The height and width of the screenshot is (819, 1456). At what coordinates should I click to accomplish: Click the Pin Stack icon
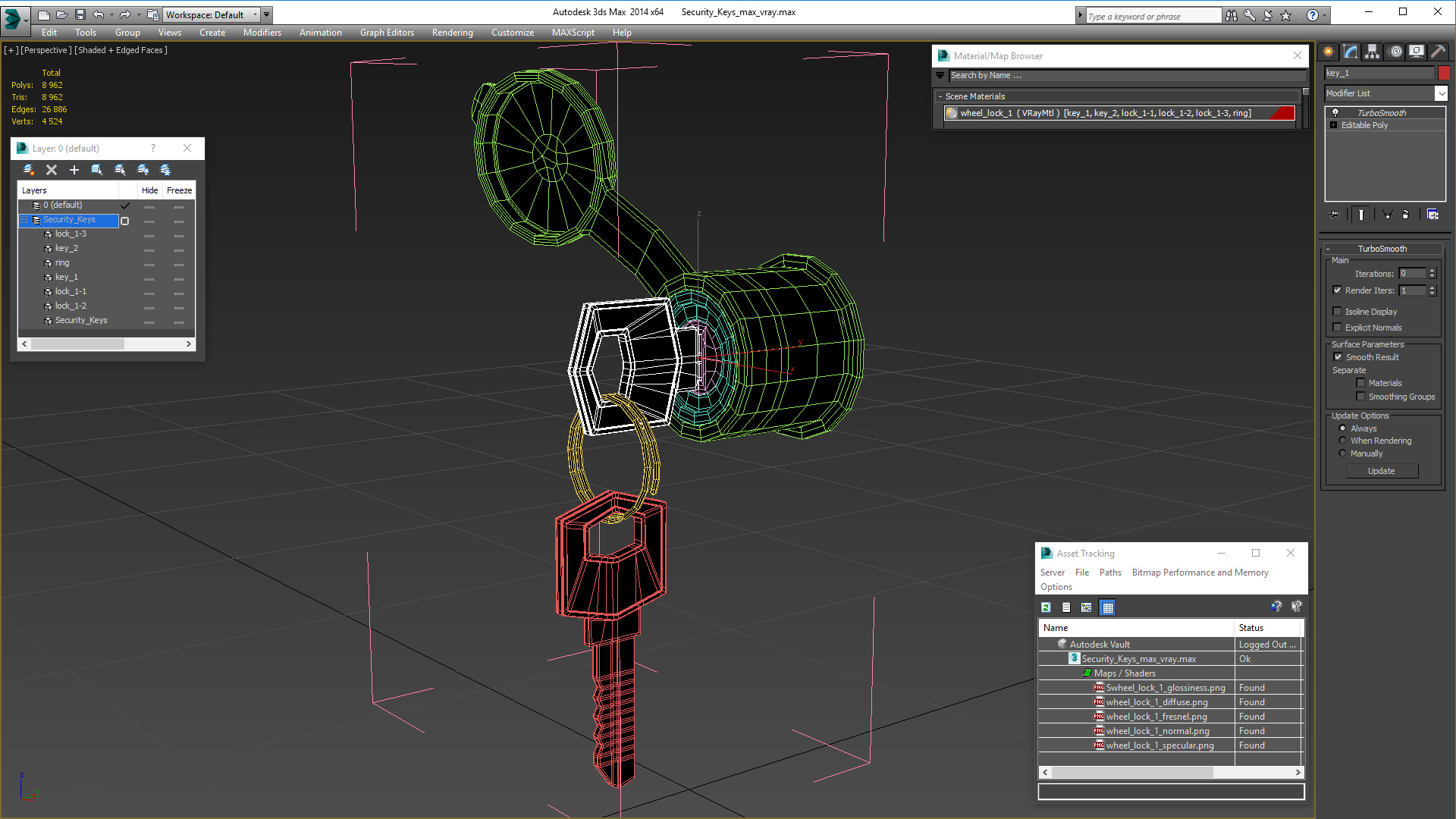pyautogui.click(x=1335, y=215)
